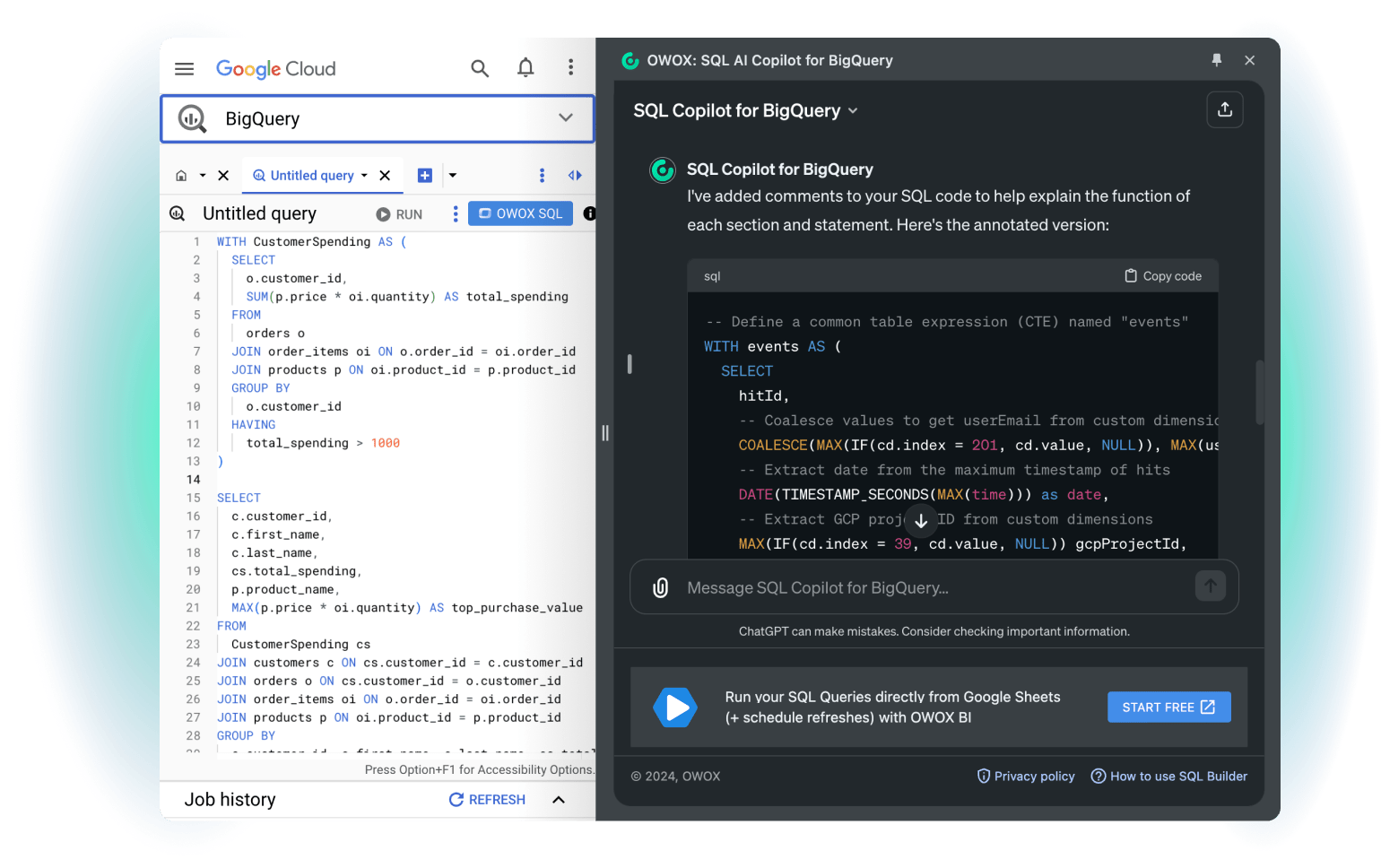Copy code from the sql block

[x=1163, y=276]
